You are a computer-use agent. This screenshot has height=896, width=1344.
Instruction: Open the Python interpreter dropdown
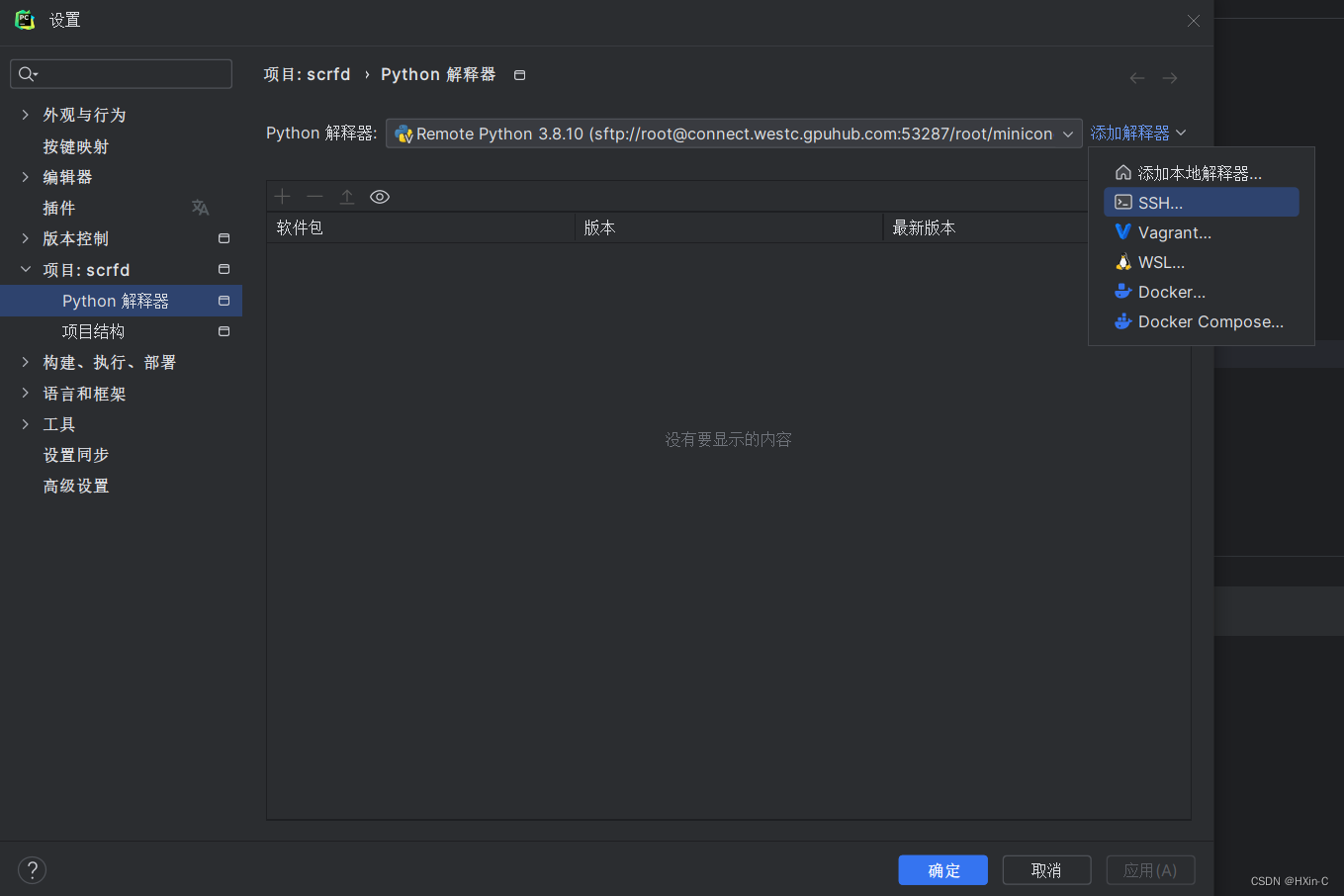coord(734,134)
